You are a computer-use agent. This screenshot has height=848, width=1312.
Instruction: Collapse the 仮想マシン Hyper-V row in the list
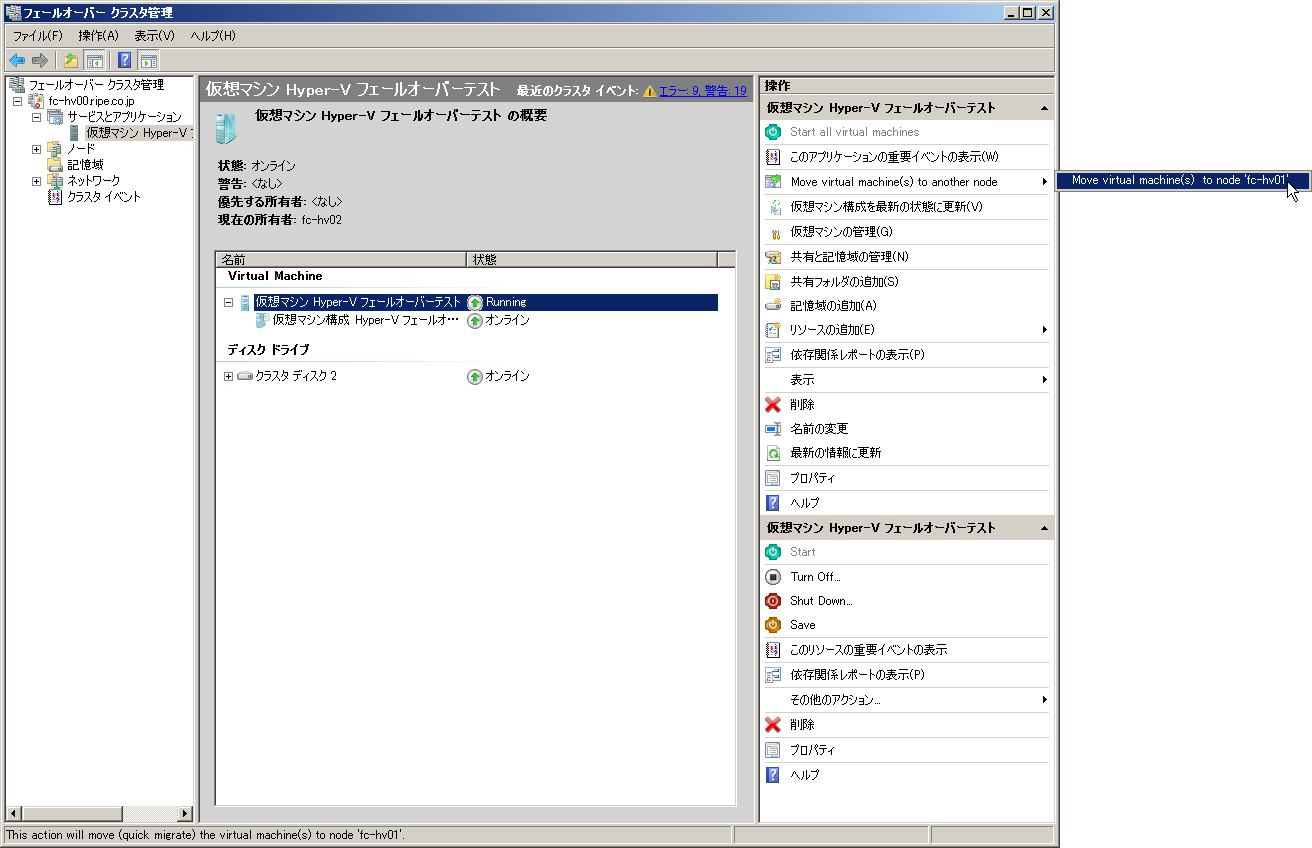[x=228, y=302]
